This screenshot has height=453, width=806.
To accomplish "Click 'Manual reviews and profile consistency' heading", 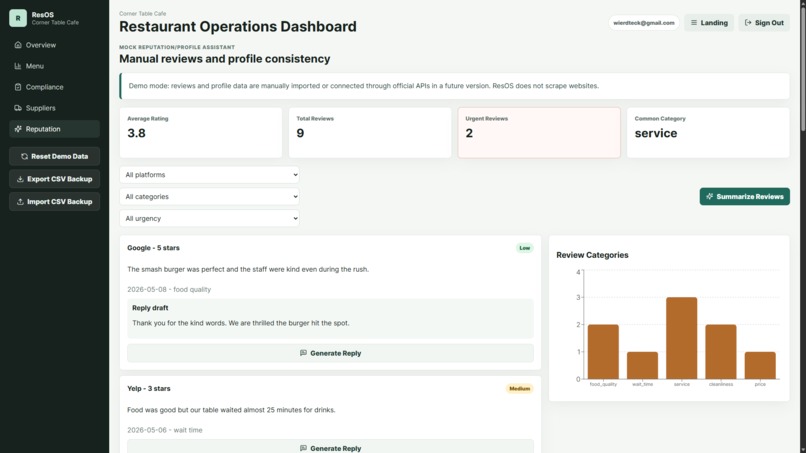I will (x=225, y=59).
